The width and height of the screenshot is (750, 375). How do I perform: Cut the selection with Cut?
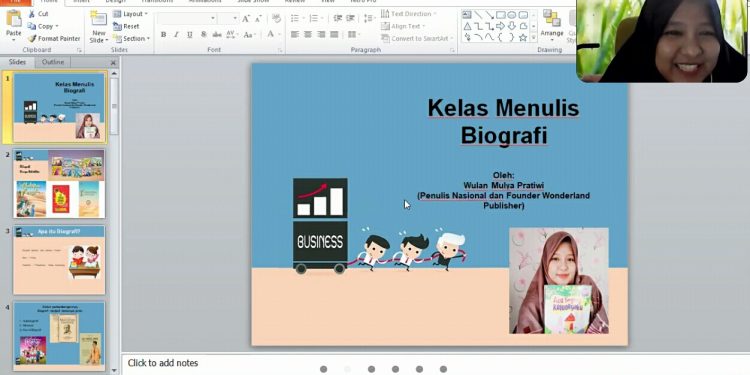[38, 14]
